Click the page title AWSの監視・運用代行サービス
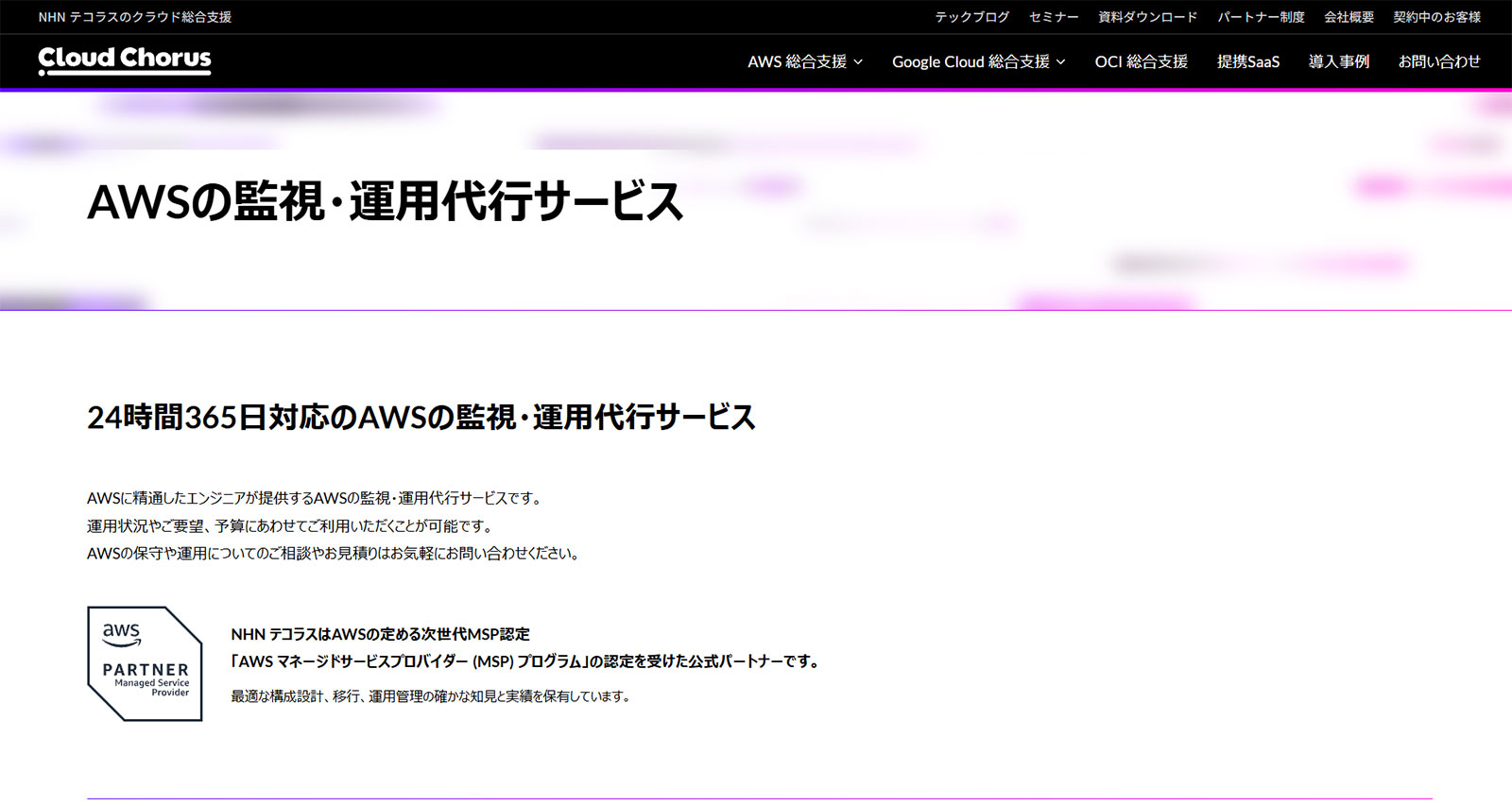This screenshot has width=1512, height=806. (386, 201)
